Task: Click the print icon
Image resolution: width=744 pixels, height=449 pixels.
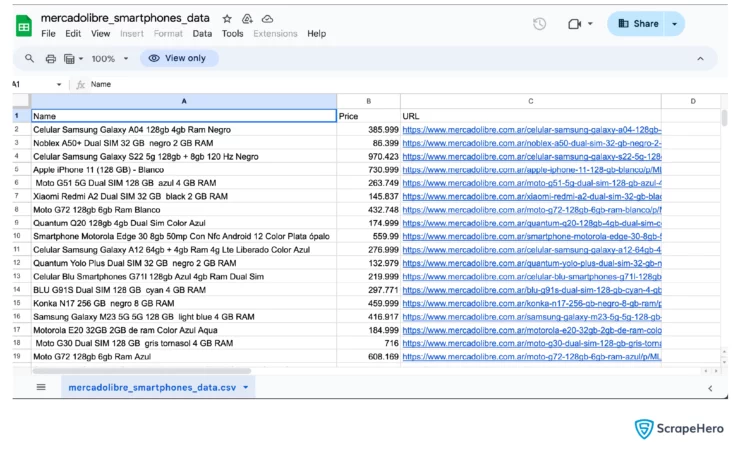Action: (50, 59)
